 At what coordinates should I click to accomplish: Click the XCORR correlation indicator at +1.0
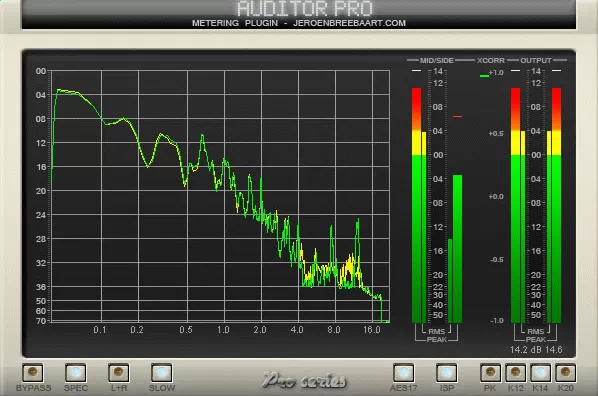pos(484,76)
